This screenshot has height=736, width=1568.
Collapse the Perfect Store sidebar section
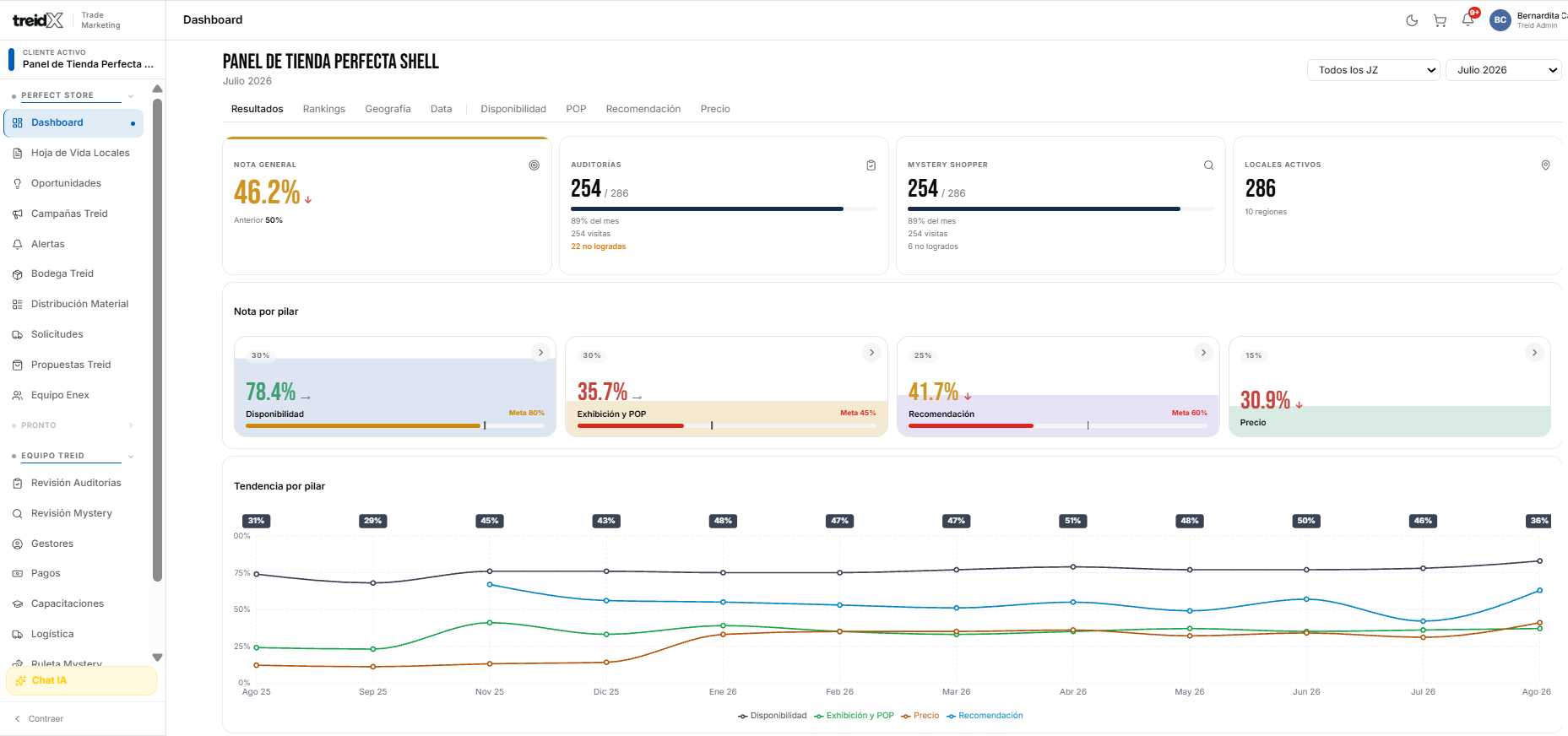(131, 96)
